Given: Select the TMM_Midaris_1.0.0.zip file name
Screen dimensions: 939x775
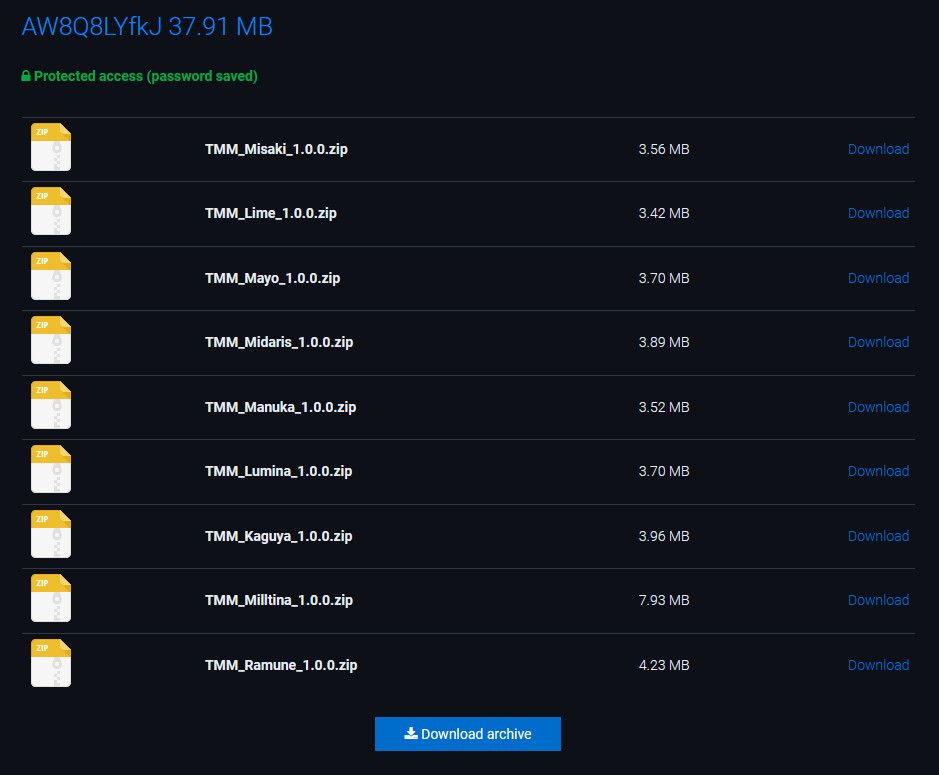Looking at the screenshot, I should pos(279,342).
